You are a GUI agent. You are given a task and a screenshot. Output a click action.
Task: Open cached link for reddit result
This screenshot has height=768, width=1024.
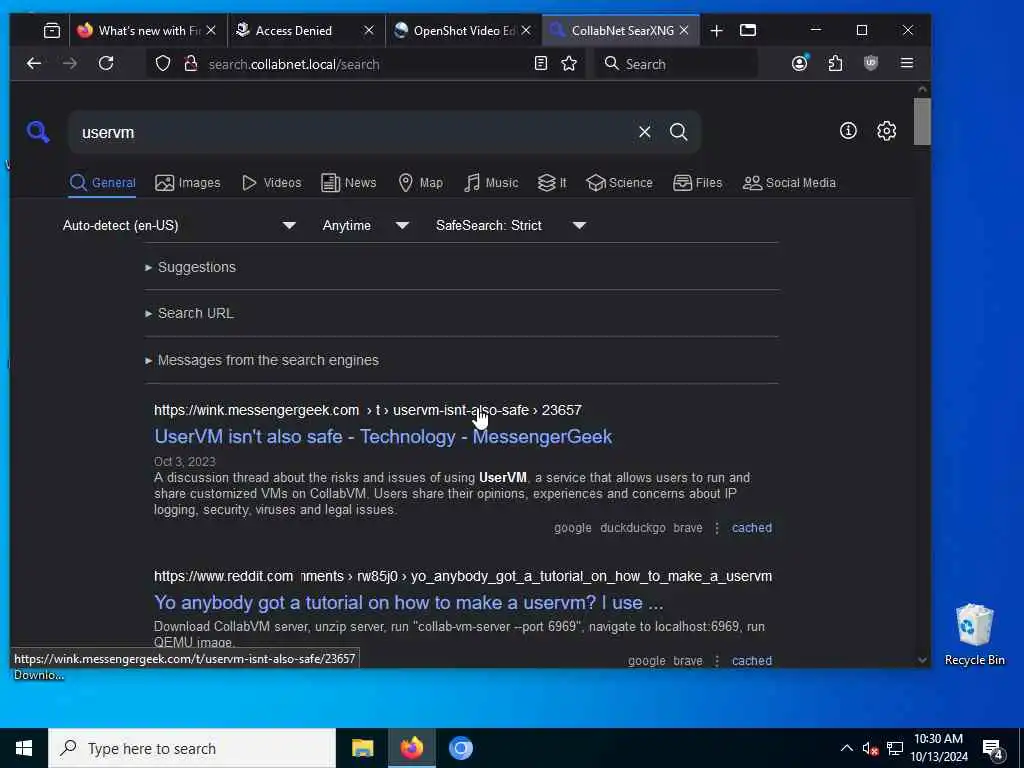[x=752, y=661]
